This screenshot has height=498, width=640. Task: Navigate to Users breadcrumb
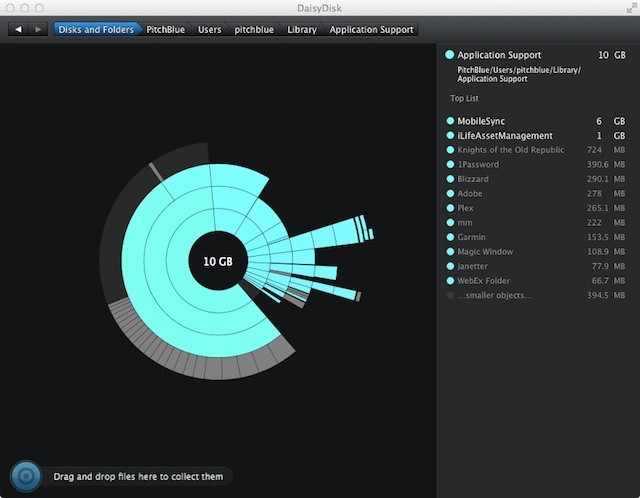(x=209, y=30)
